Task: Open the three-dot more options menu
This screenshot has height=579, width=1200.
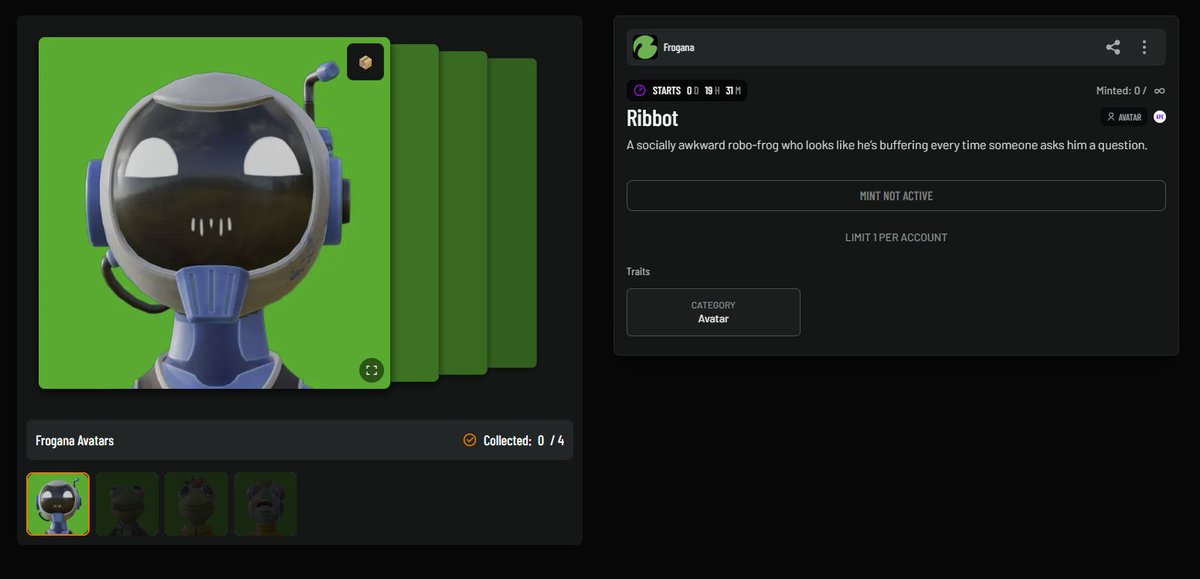Action: coord(1144,47)
